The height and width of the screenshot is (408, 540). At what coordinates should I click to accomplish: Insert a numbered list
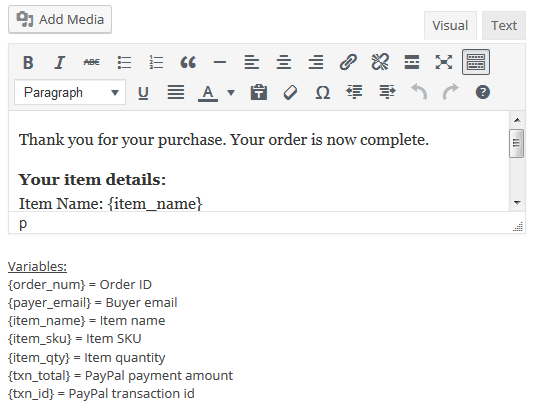click(x=156, y=63)
